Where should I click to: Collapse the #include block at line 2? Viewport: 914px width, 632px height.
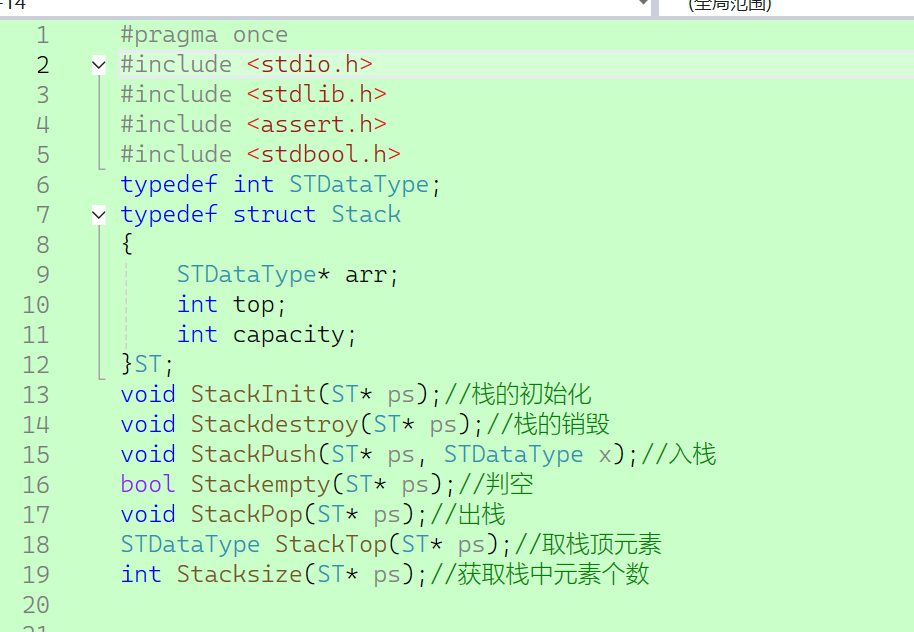click(99, 65)
